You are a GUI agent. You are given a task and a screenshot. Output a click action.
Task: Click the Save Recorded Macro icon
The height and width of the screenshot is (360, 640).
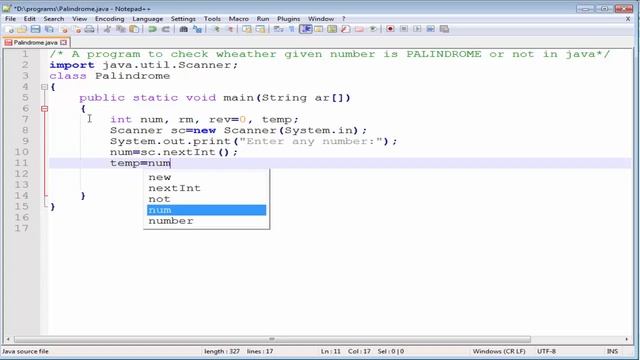444,29
